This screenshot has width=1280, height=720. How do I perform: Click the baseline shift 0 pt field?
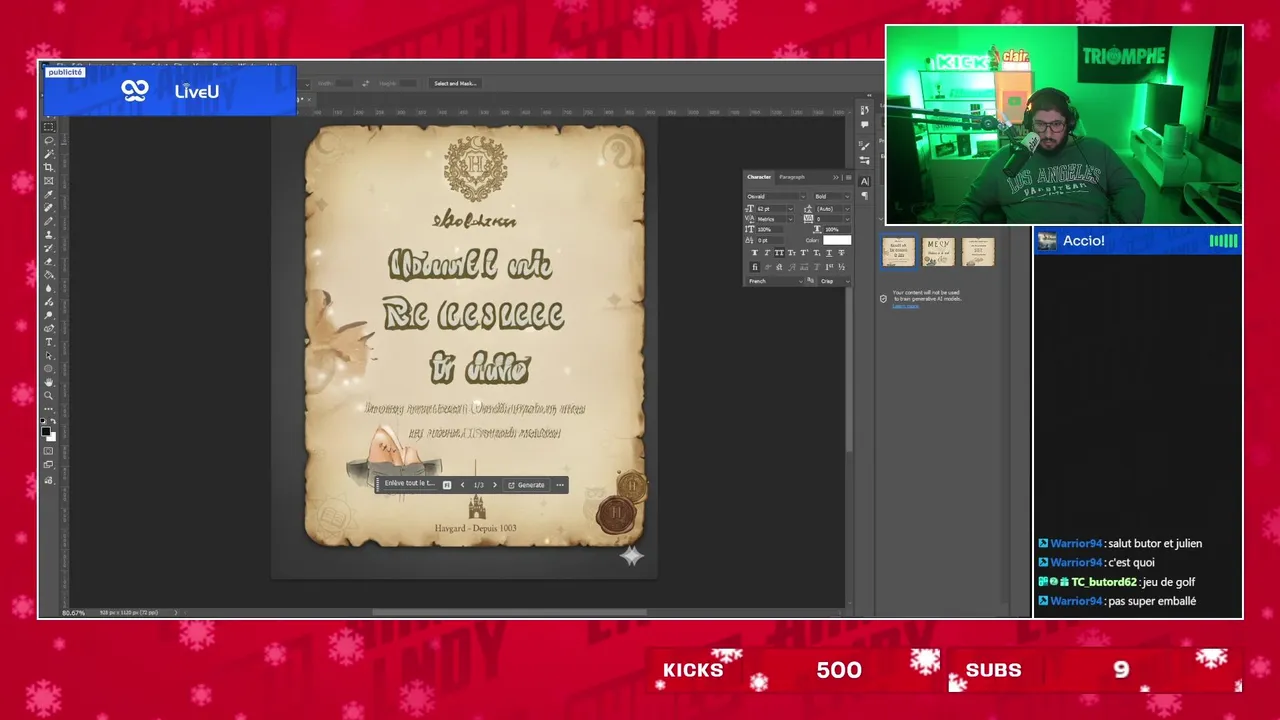tap(769, 240)
